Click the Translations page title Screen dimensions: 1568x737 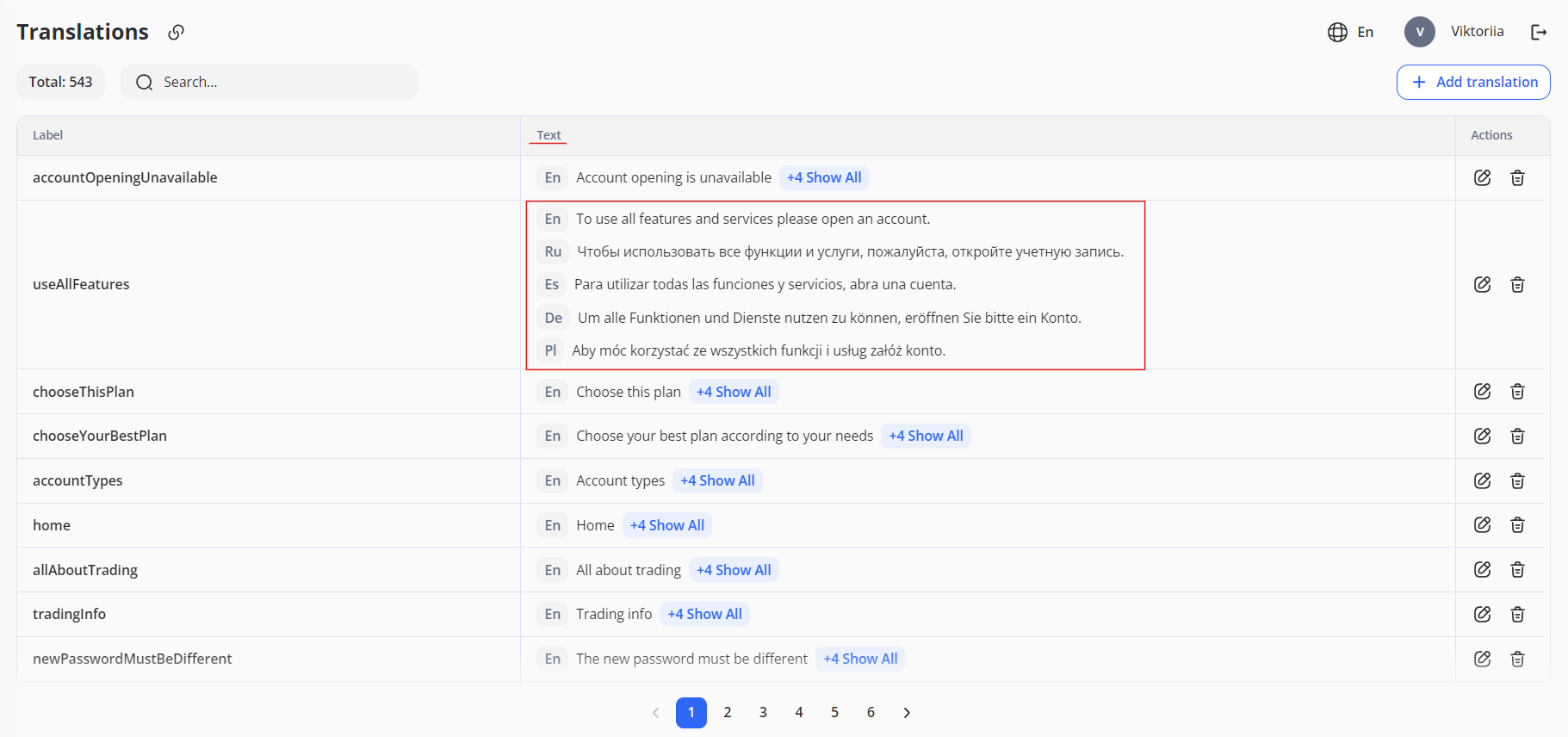[83, 32]
